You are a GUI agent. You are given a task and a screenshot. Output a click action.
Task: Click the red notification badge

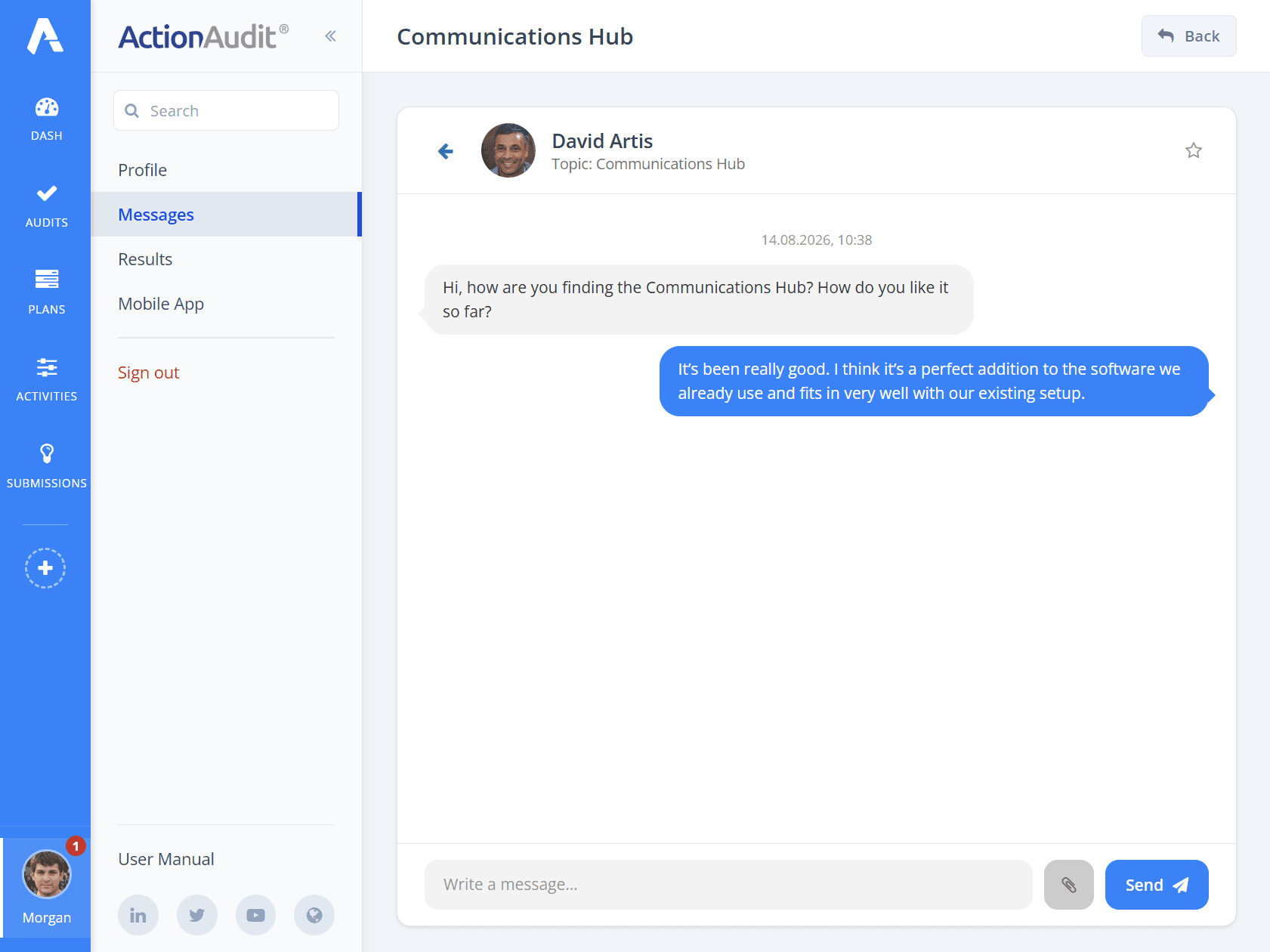pyautogui.click(x=76, y=846)
